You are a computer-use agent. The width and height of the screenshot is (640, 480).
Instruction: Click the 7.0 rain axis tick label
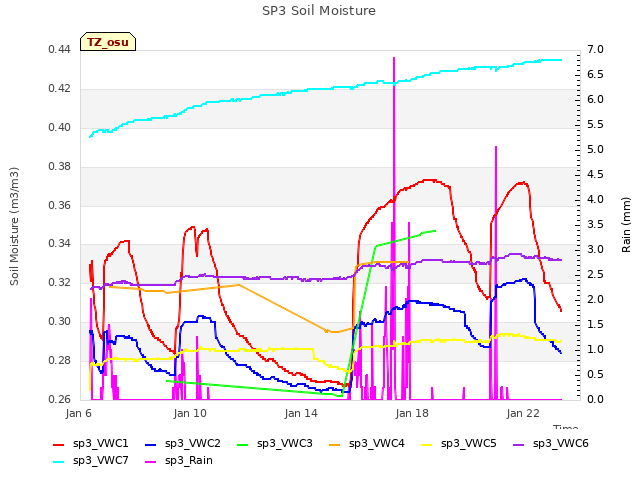click(596, 49)
